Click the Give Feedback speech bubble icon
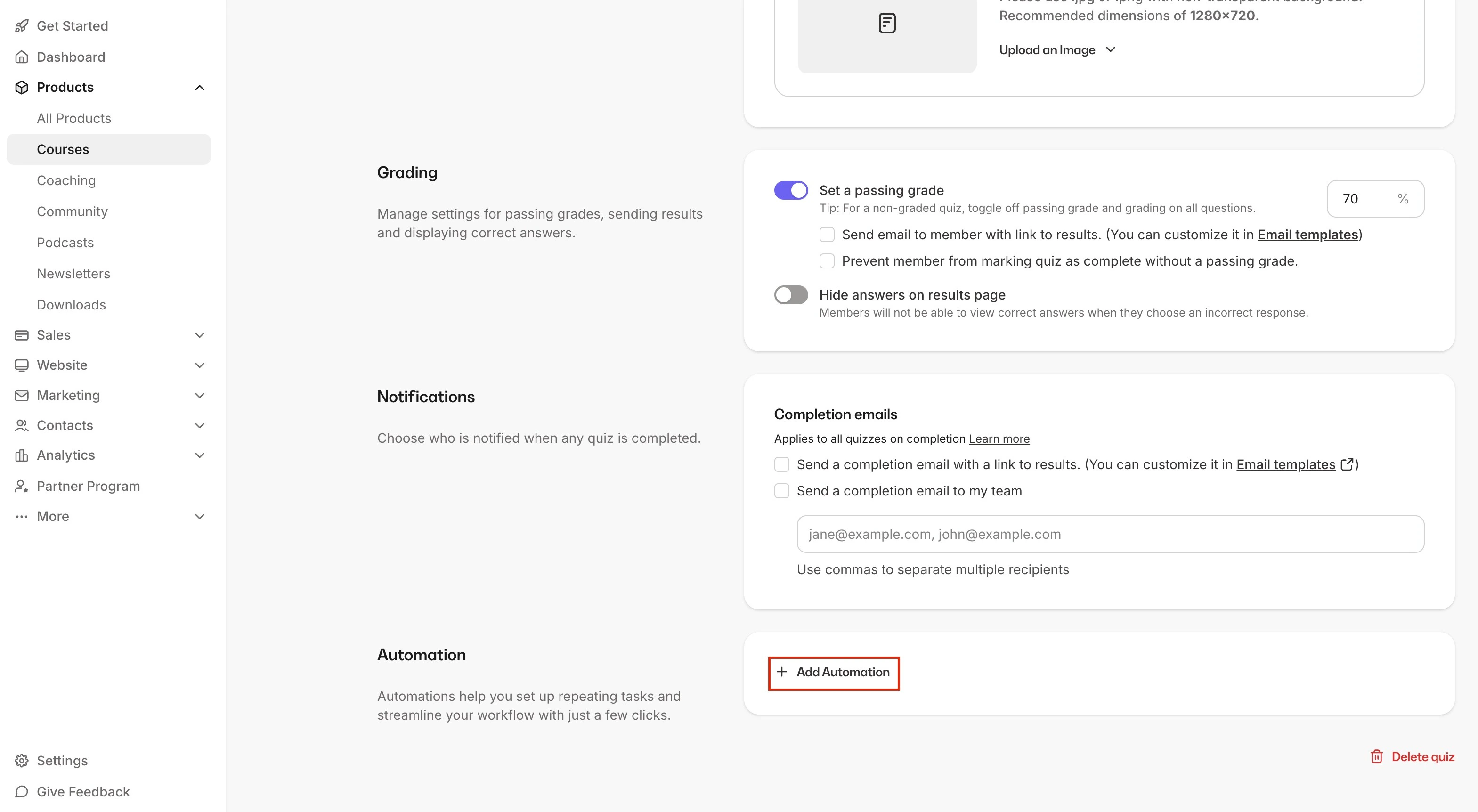The height and width of the screenshot is (812, 1478). point(21,791)
